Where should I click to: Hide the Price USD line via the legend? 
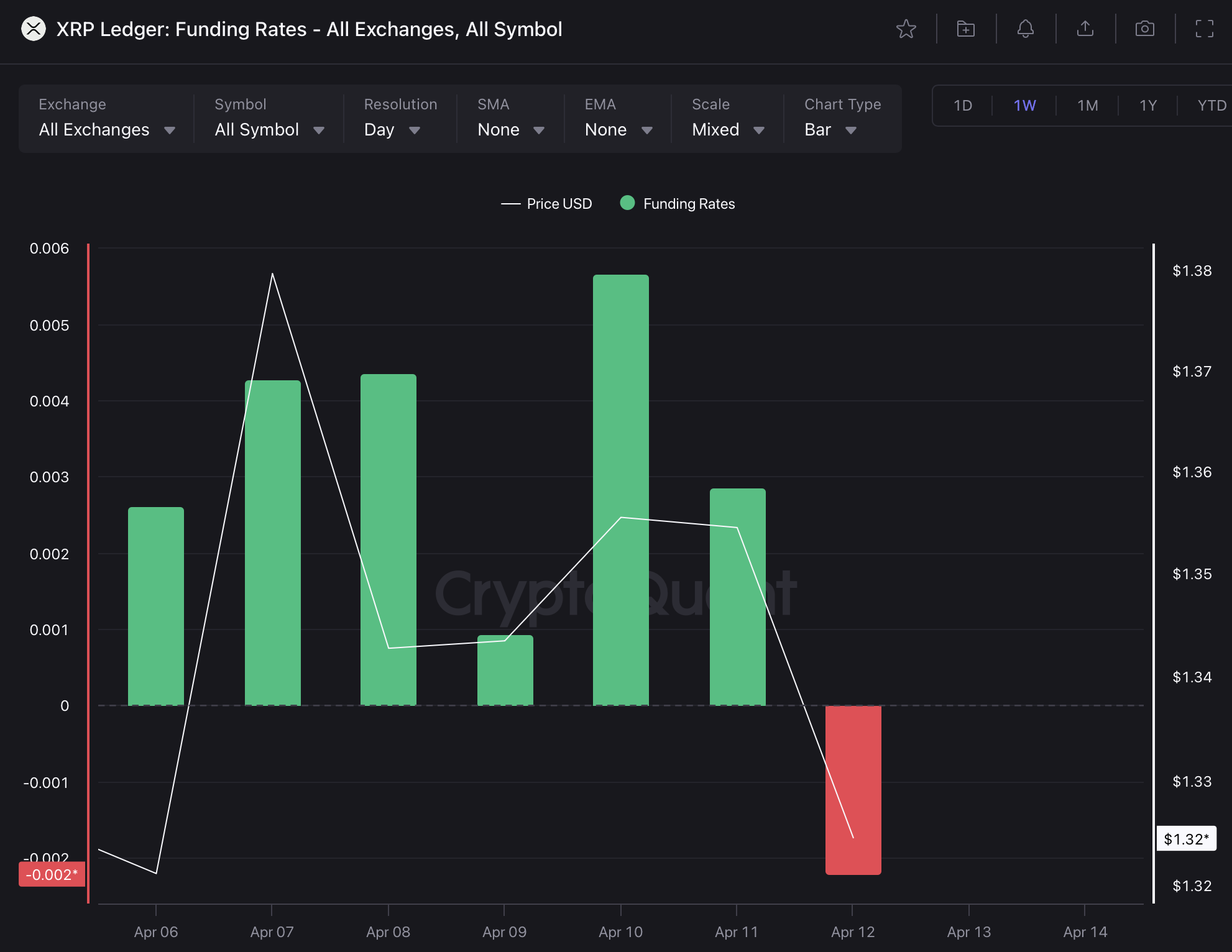[547, 203]
